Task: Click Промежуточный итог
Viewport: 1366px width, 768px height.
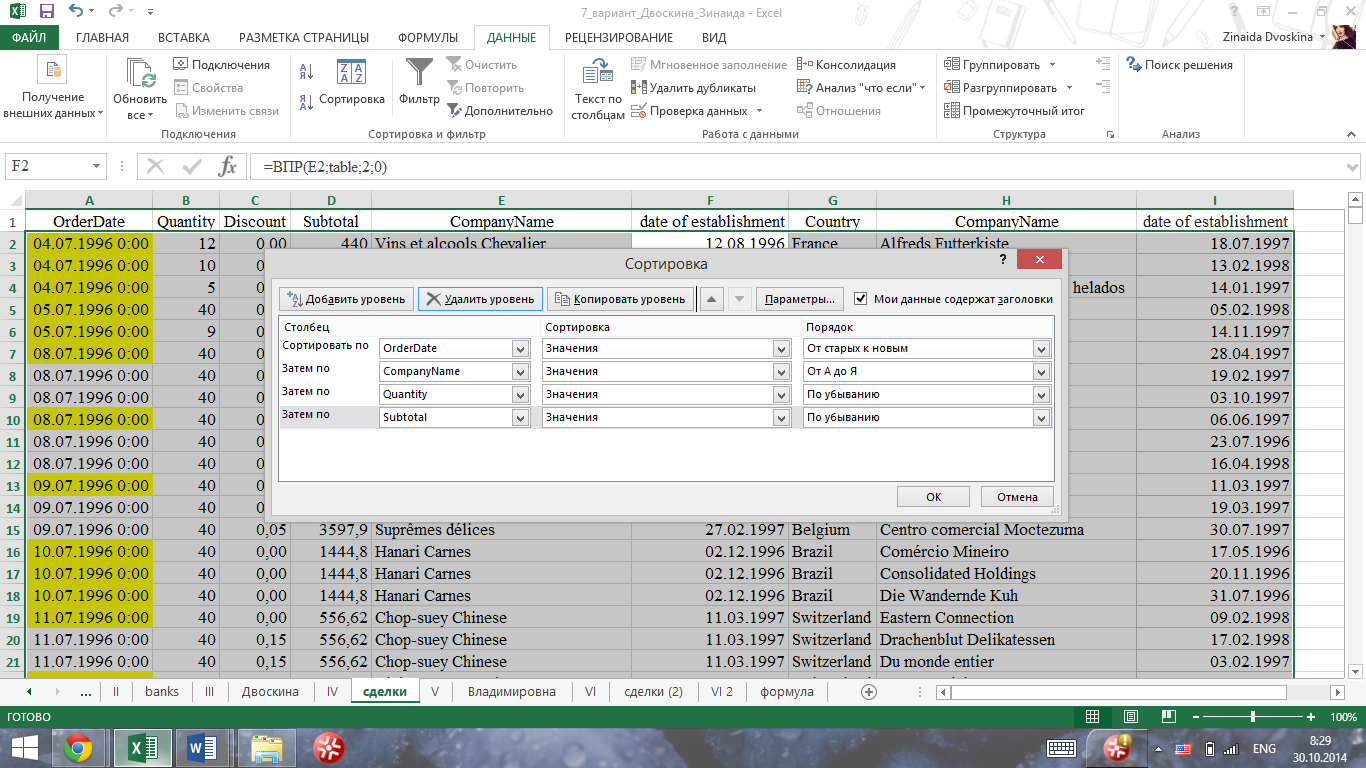Action: click(x=1015, y=111)
